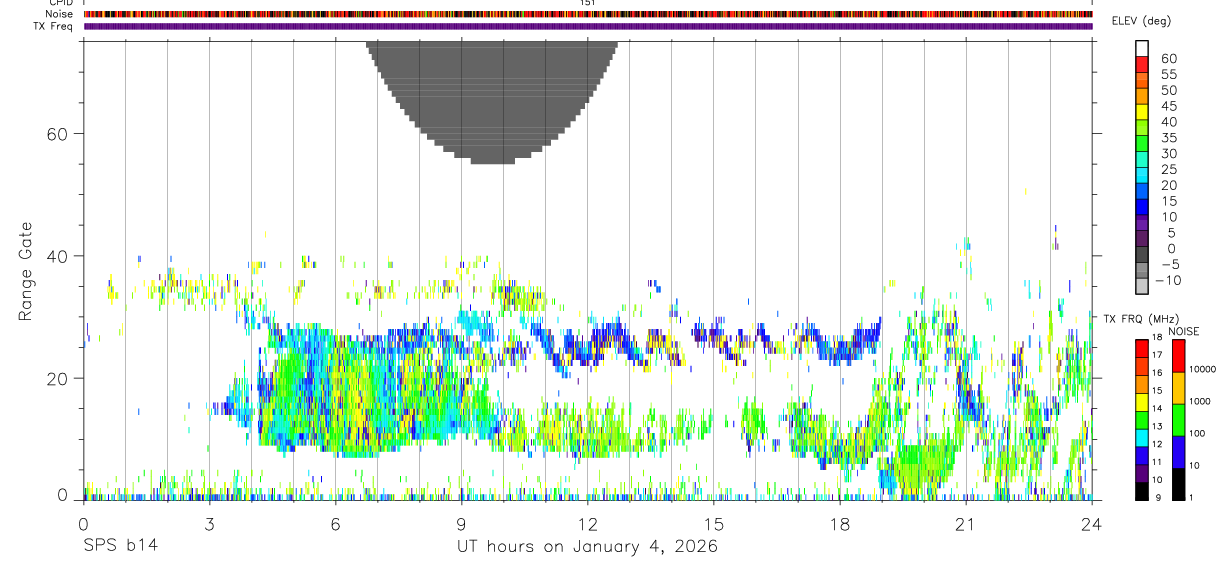
Task: Click the blue 11–12 MHz TX FRQ swatch
Action: coord(1142,455)
